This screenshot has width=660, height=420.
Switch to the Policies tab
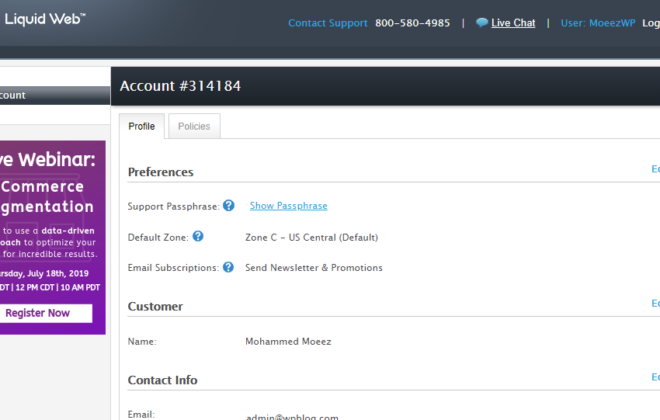coord(194,126)
